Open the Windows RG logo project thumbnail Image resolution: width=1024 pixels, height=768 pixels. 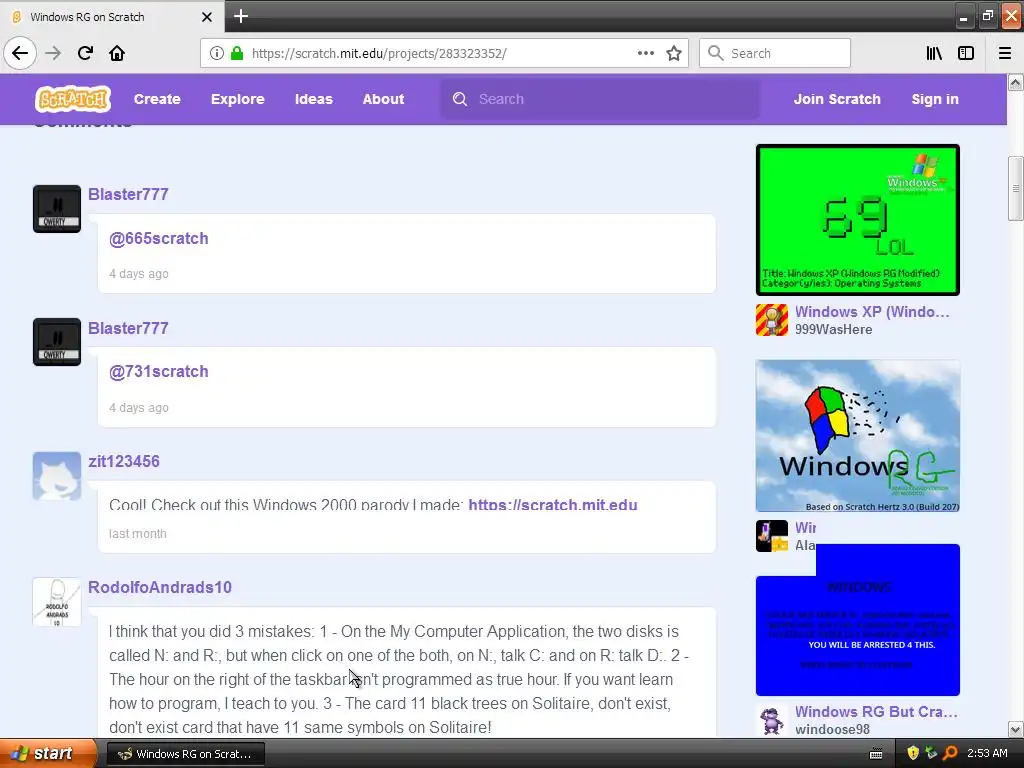[x=858, y=436]
